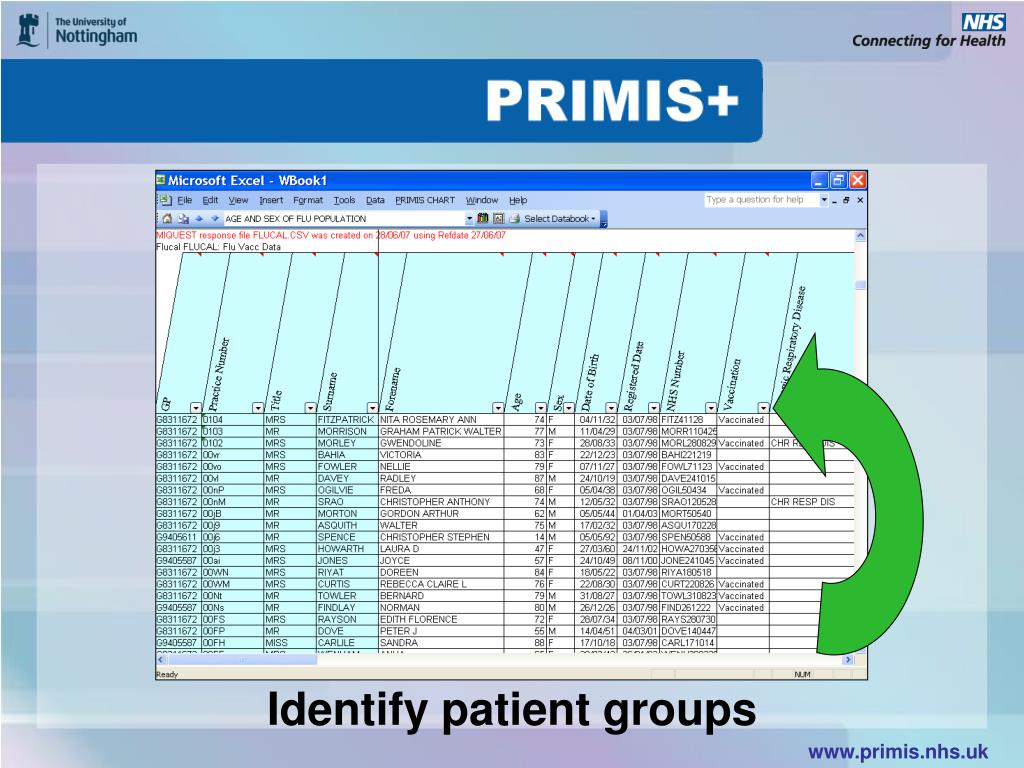1024x768 pixels.
Task: Open the Sex column filter dropdown
Action: (x=569, y=408)
